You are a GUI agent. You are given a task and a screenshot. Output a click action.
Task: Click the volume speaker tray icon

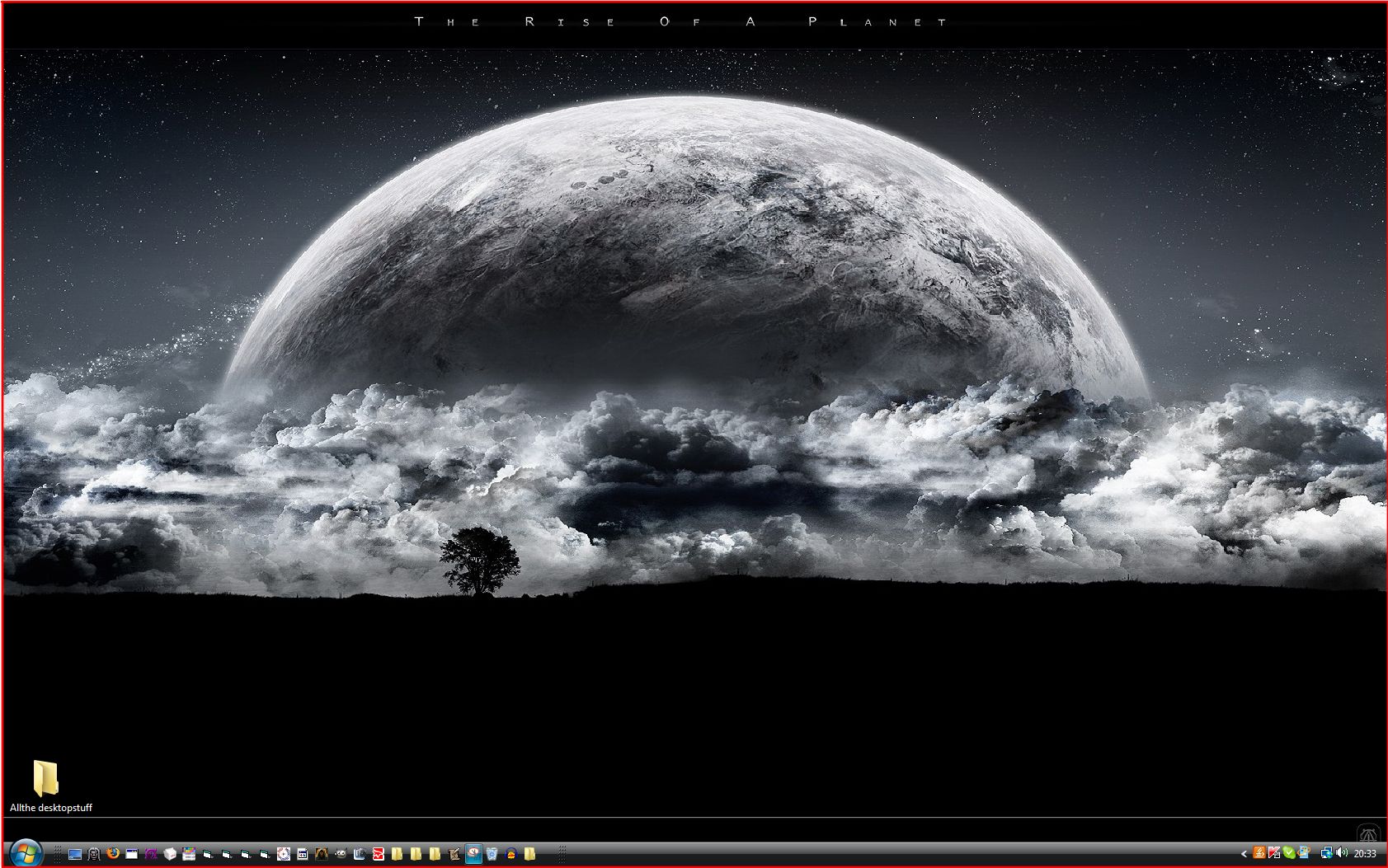tap(1341, 853)
